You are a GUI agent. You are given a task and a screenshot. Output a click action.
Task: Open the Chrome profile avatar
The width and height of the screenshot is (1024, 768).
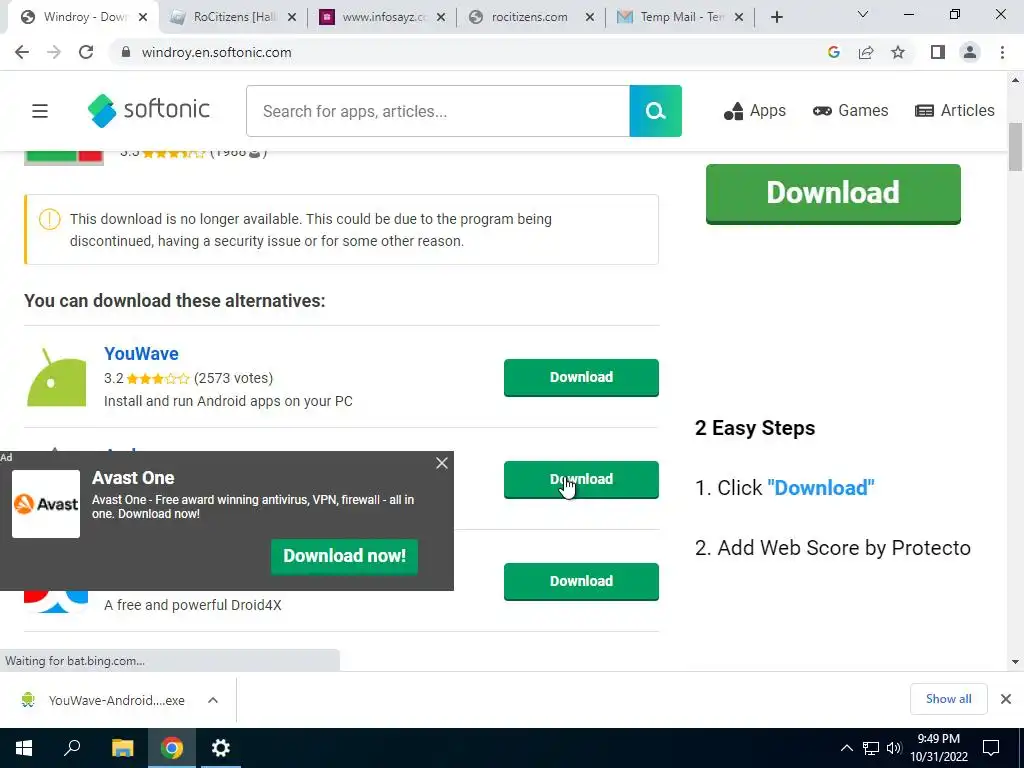(x=970, y=52)
